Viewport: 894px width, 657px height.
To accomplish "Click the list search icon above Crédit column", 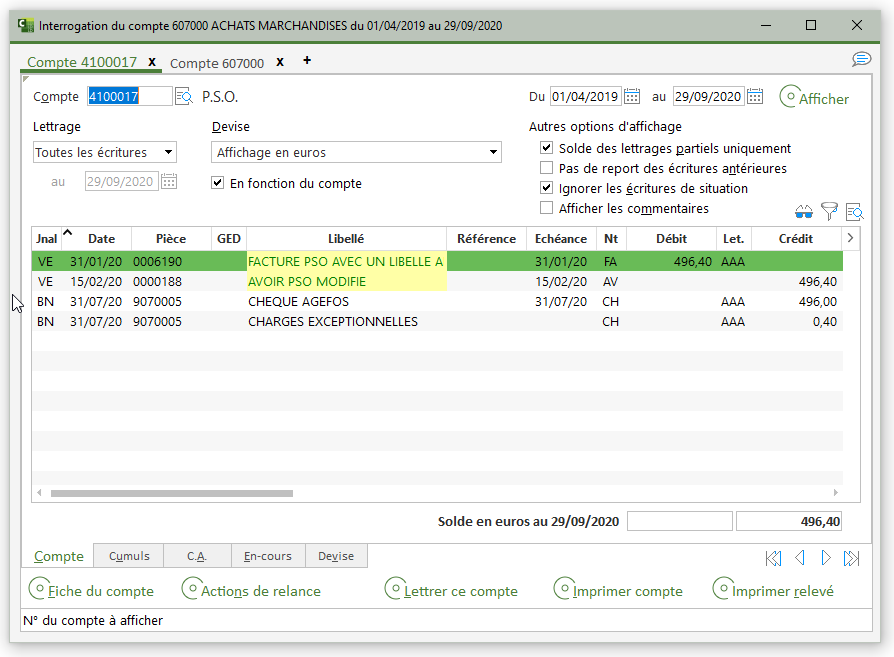I will tap(854, 212).
